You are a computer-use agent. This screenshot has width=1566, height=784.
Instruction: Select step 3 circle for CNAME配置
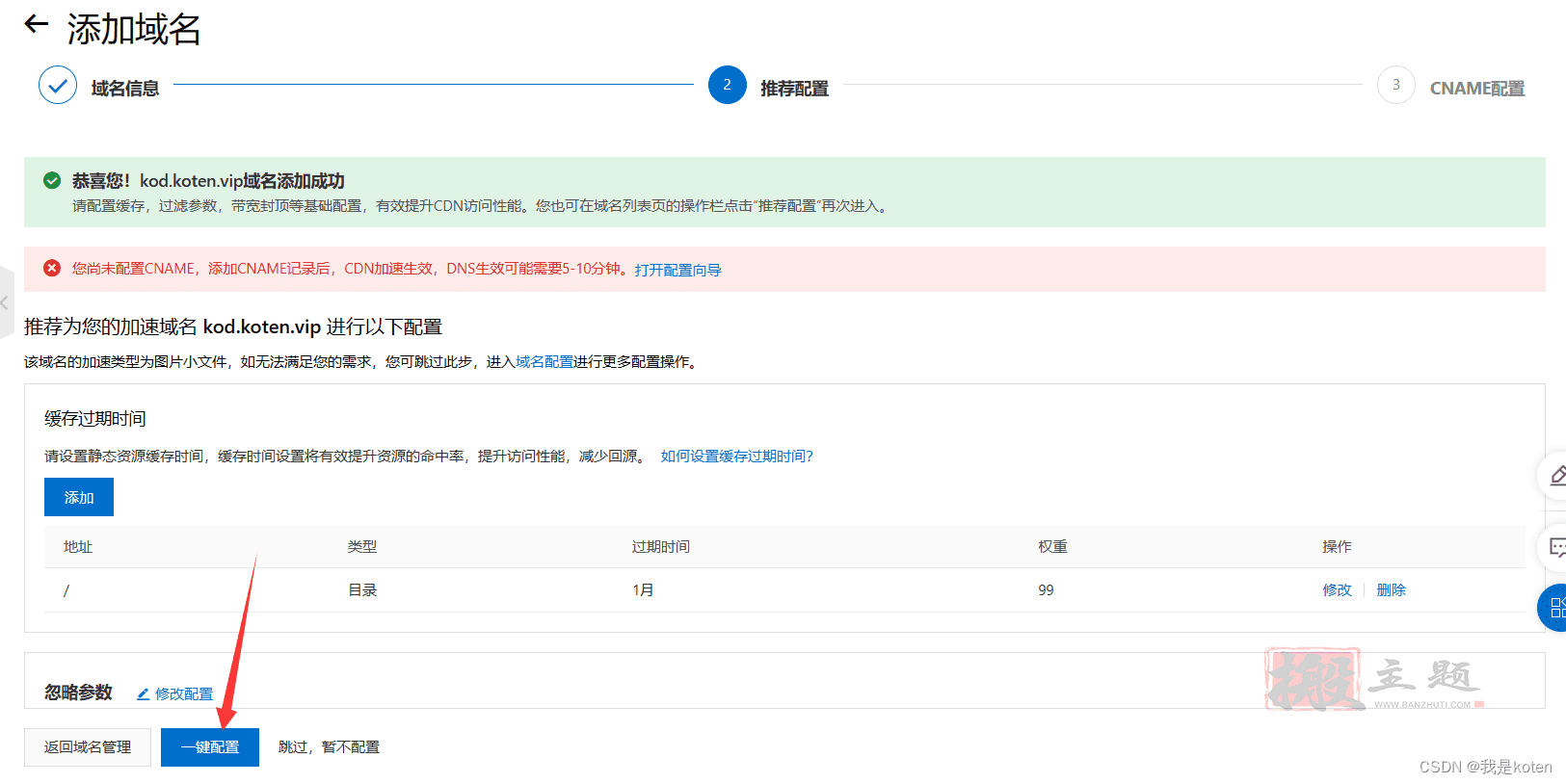[1395, 85]
